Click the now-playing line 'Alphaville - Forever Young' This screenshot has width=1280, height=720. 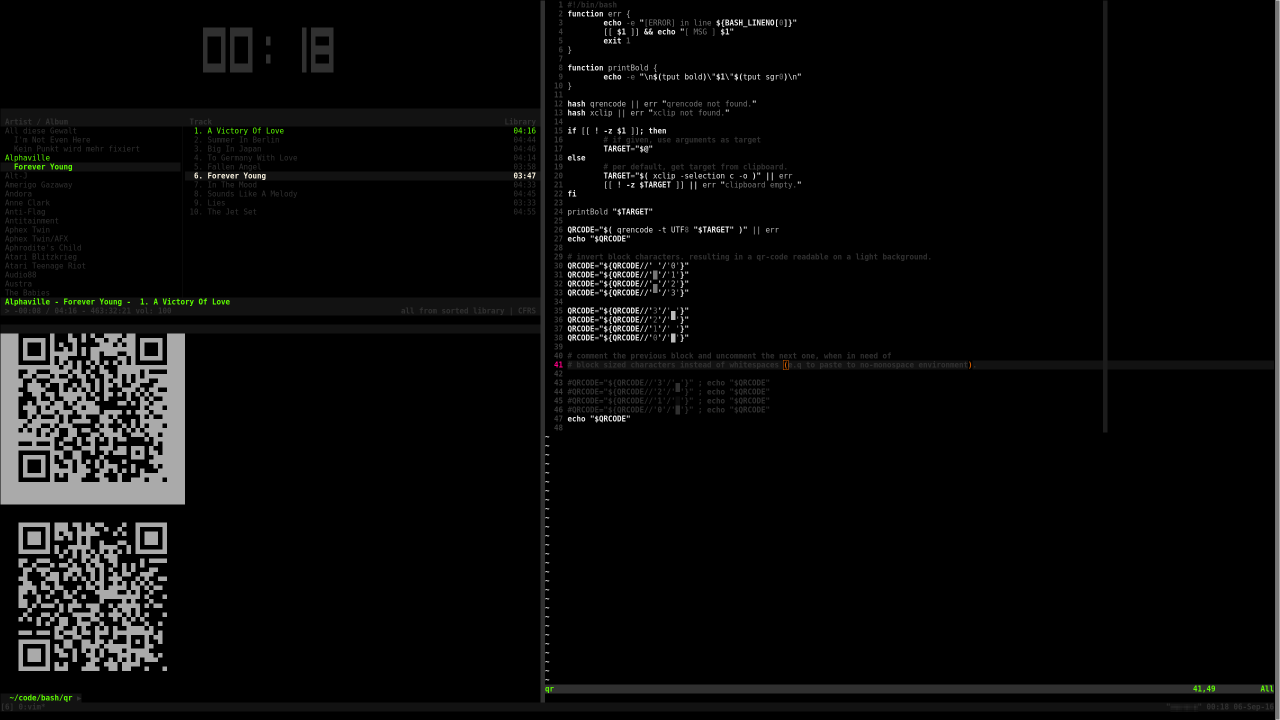pos(117,302)
